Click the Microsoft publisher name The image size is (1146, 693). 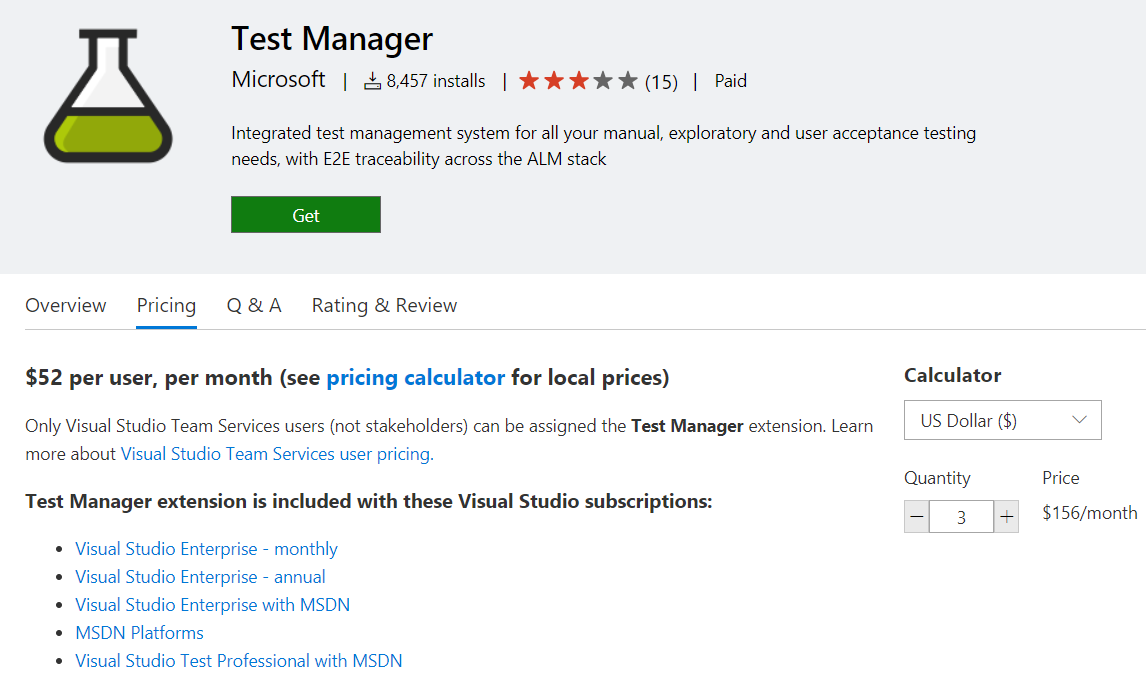click(278, 80)
